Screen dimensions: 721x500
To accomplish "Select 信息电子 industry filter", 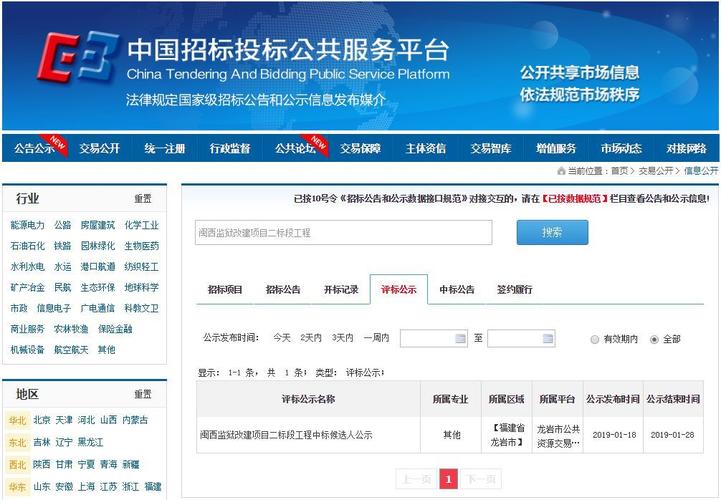I will pos(54,308).
